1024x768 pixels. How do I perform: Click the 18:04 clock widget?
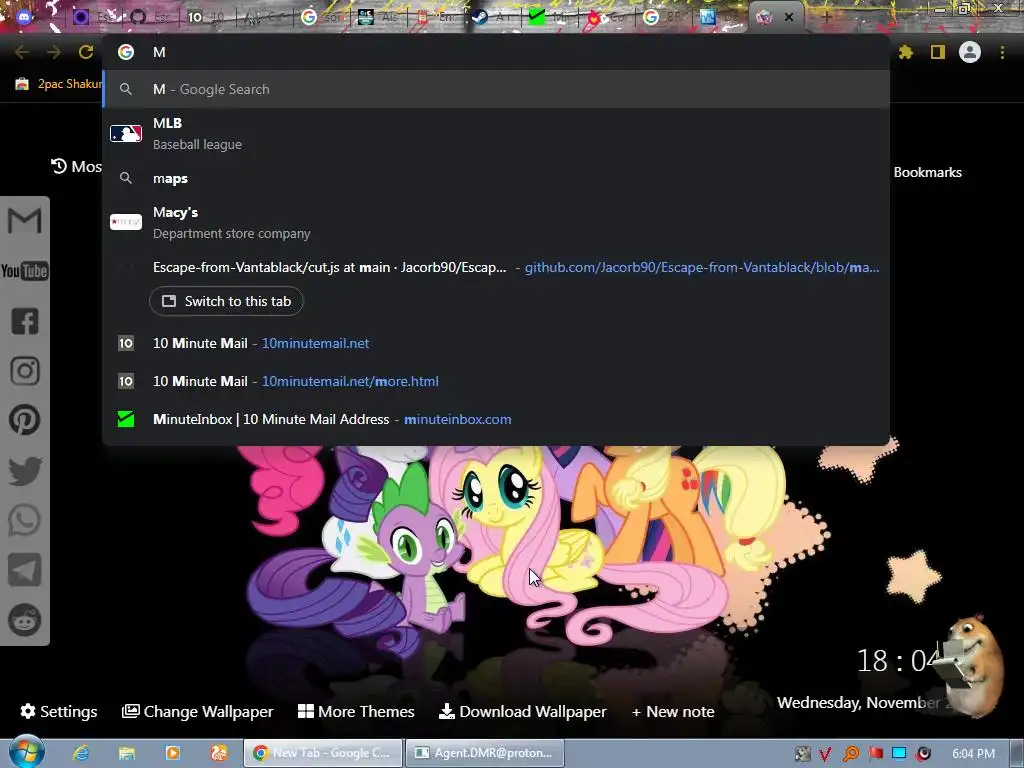(x=897, y=660)
